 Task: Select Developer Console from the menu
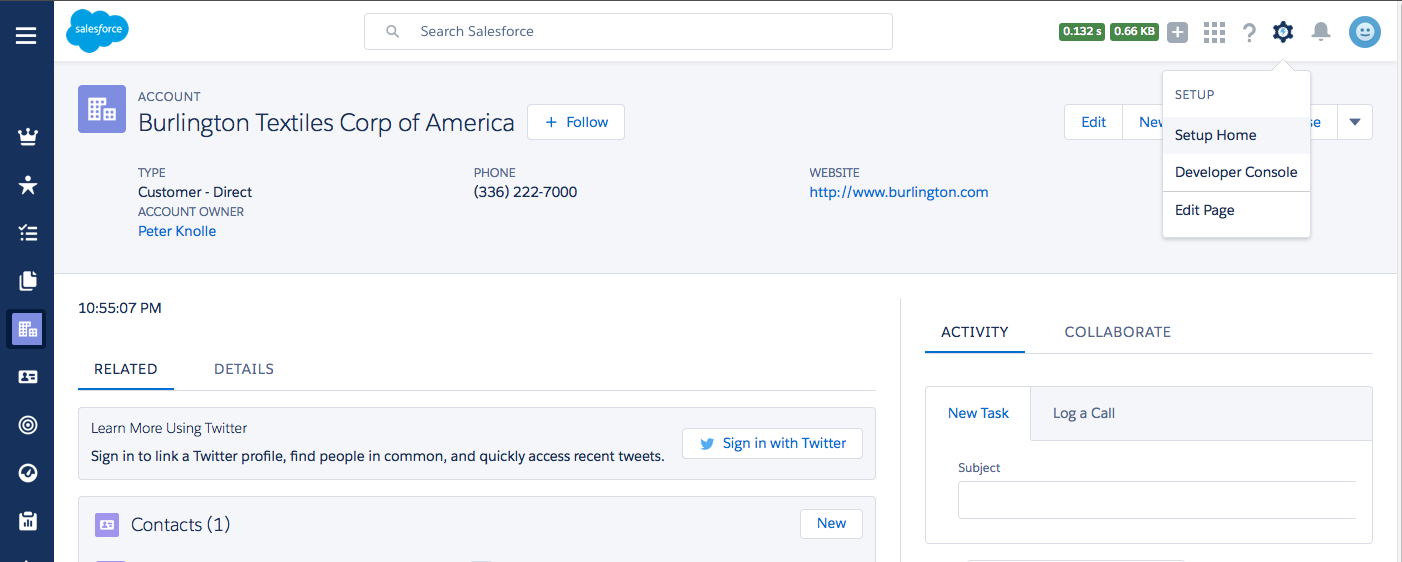tap(1236, 172)
